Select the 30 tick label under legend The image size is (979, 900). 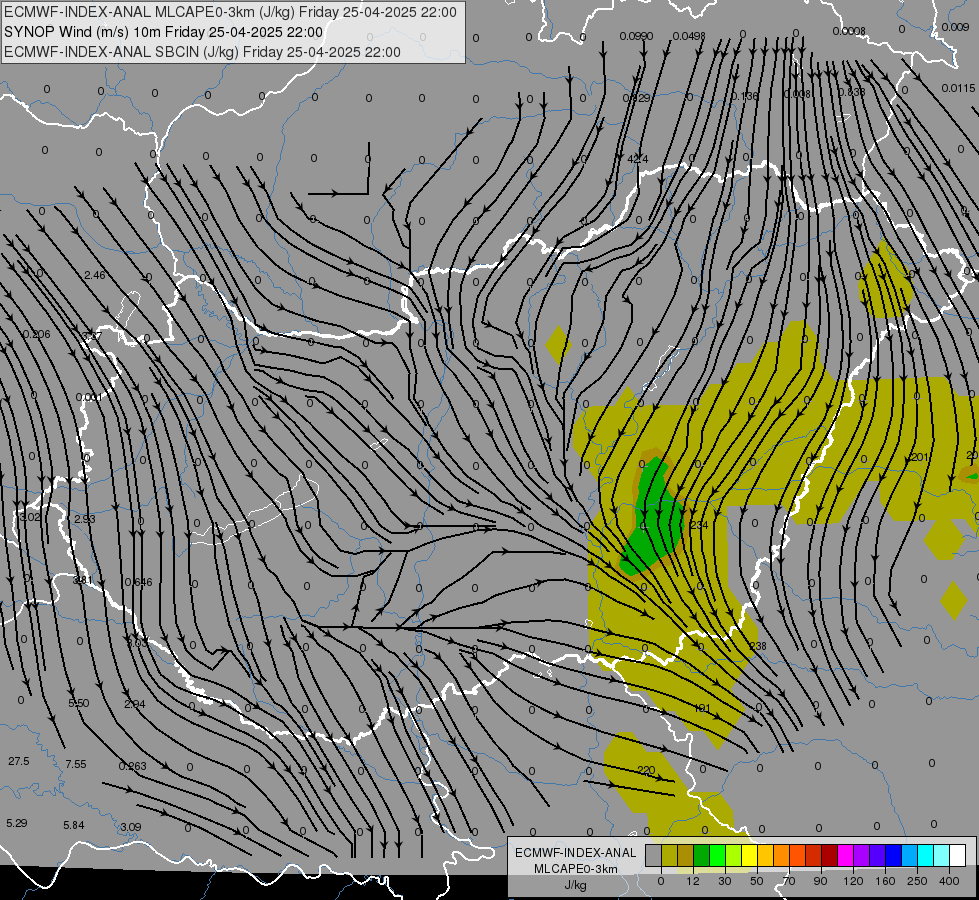coord(725,881)
